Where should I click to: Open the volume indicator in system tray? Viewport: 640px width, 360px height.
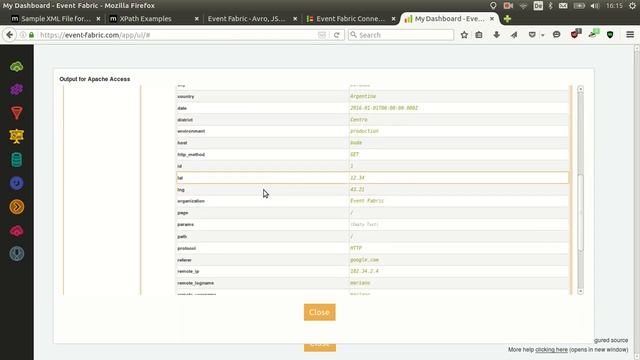point(595,6)
